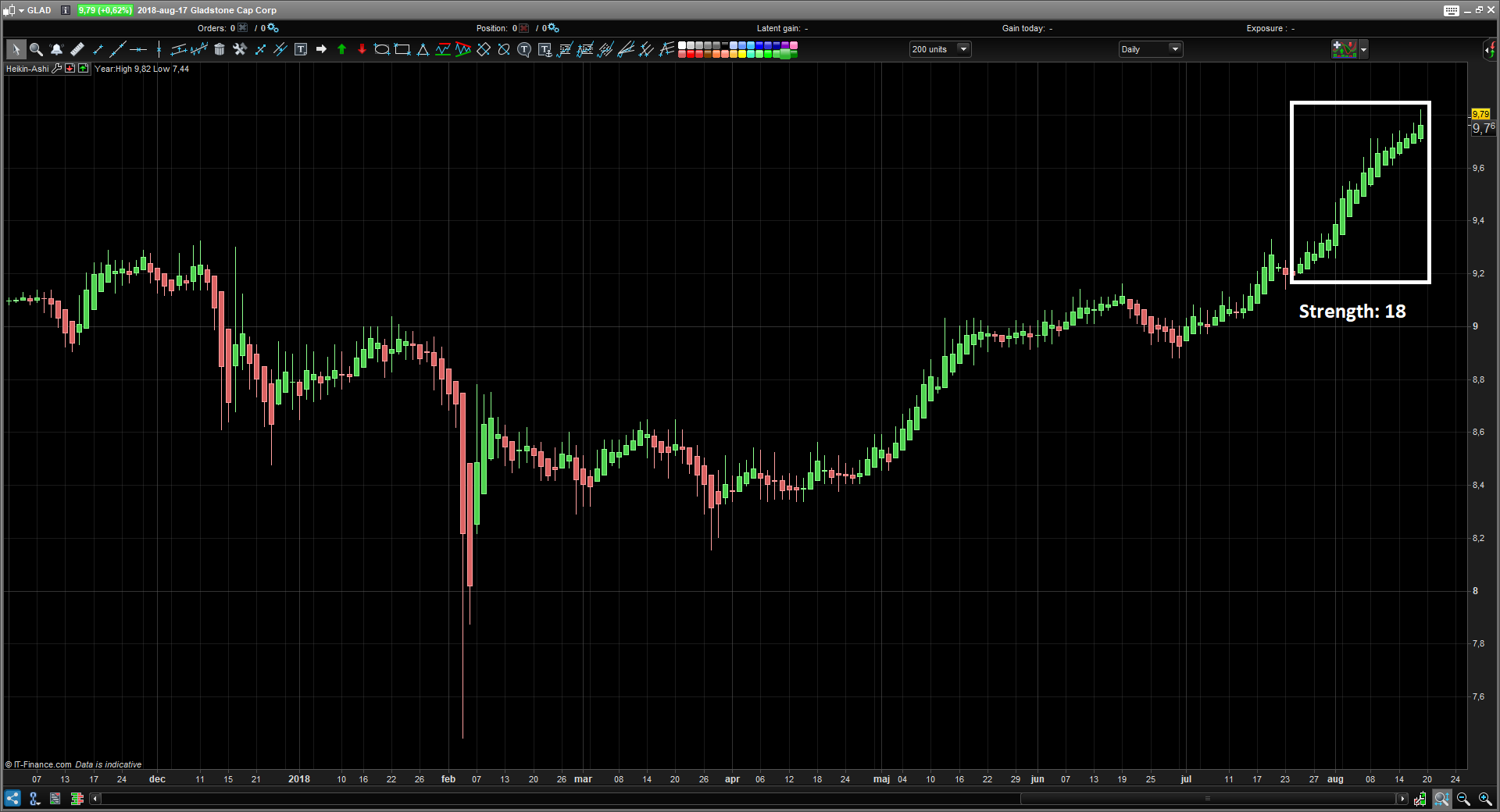Click the green bars icon left of zoom controls
Image resolution: width=1500 pixels, height=812 pixels.
click(x=1420, y=799)
